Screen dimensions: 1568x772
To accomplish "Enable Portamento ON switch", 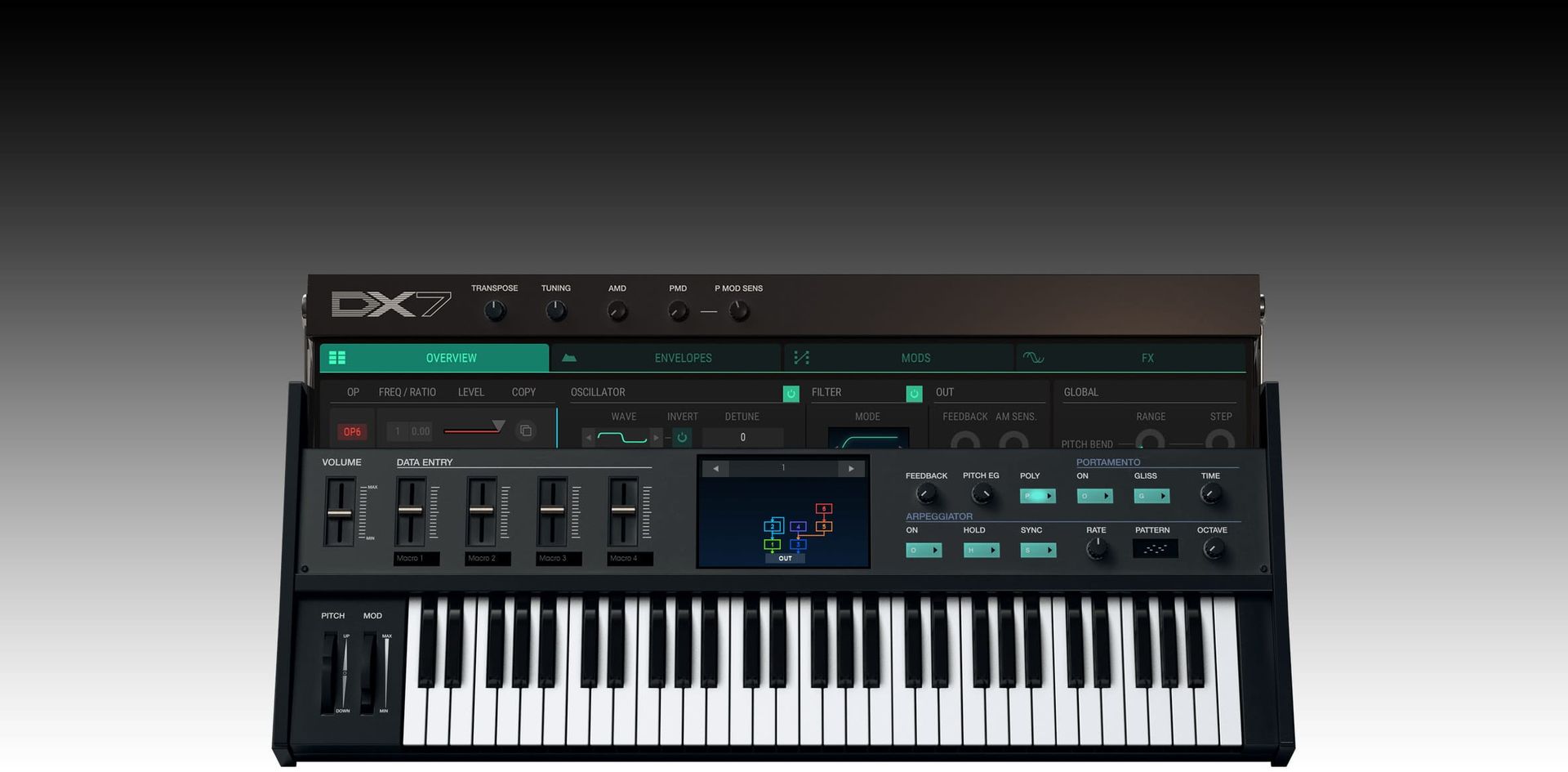I will [x=1095, y=496].
